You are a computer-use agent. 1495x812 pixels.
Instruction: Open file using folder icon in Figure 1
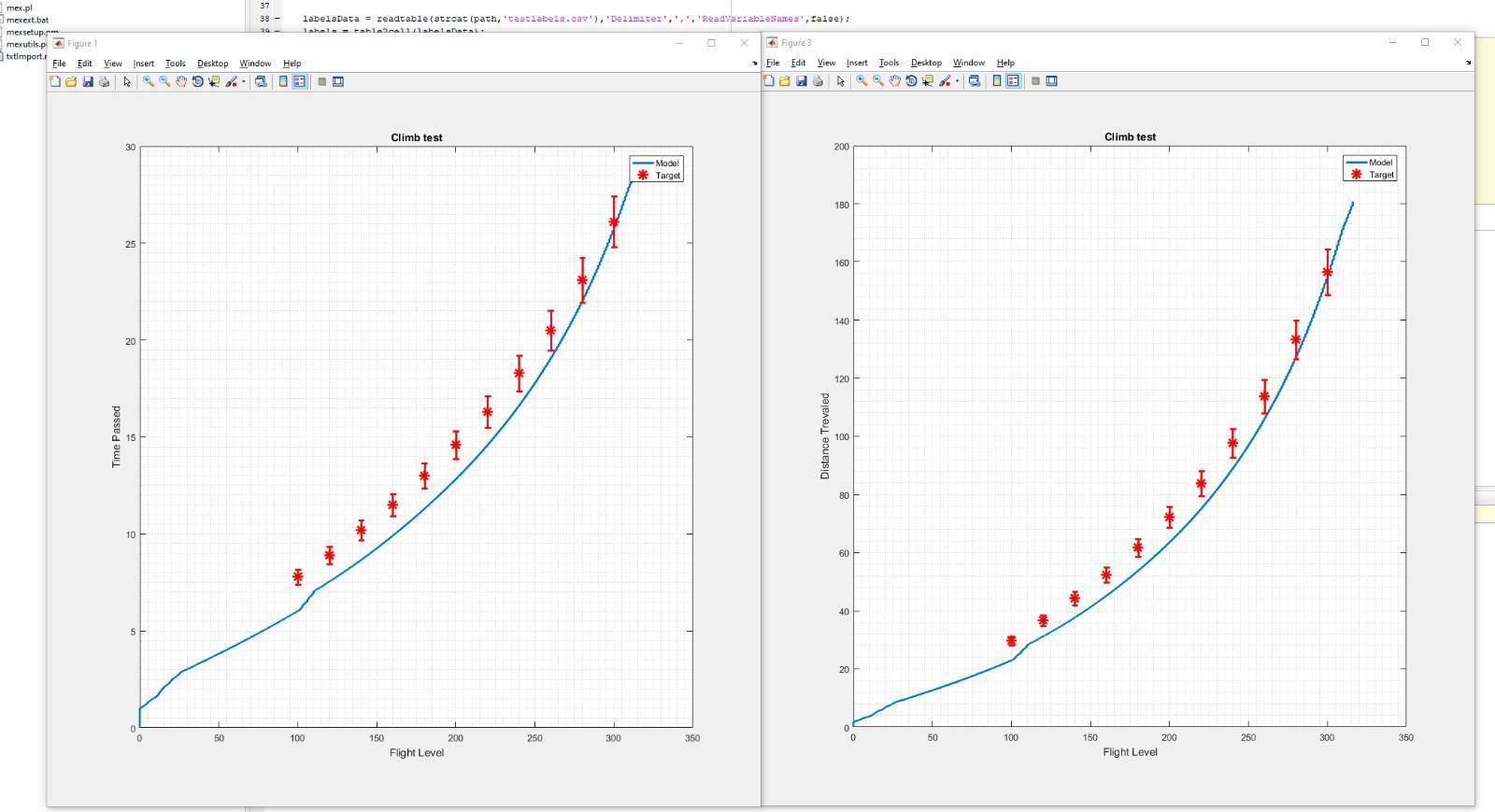(x=71, y=81)
